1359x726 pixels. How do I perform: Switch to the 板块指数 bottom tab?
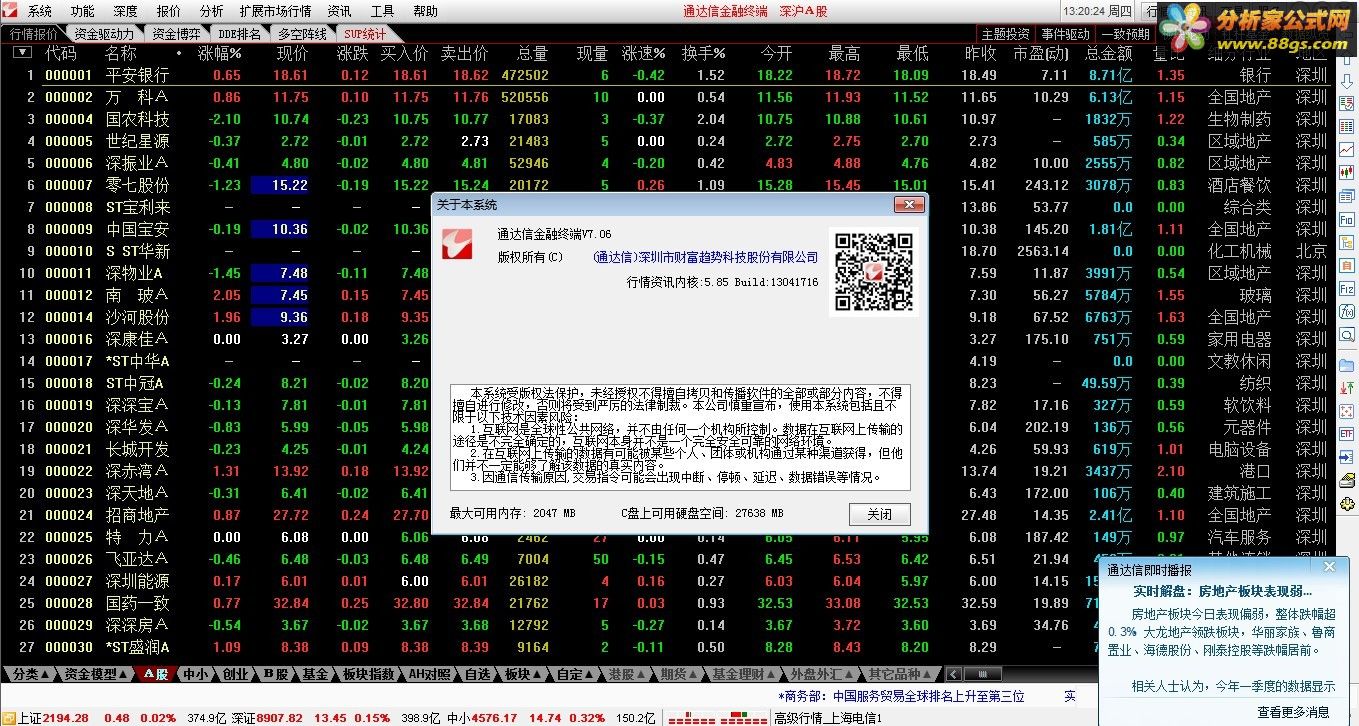pos(368,674)
